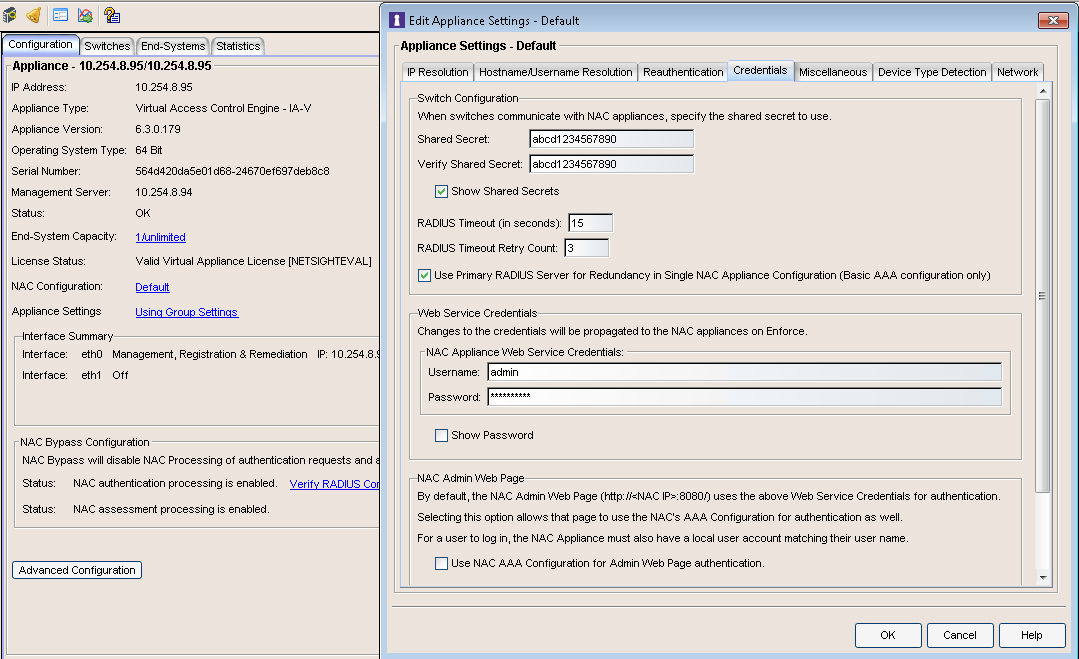This screenshot has width=1079, height=659.
Task: Click the chart export toolbar icon
Action: pos(85,14)
